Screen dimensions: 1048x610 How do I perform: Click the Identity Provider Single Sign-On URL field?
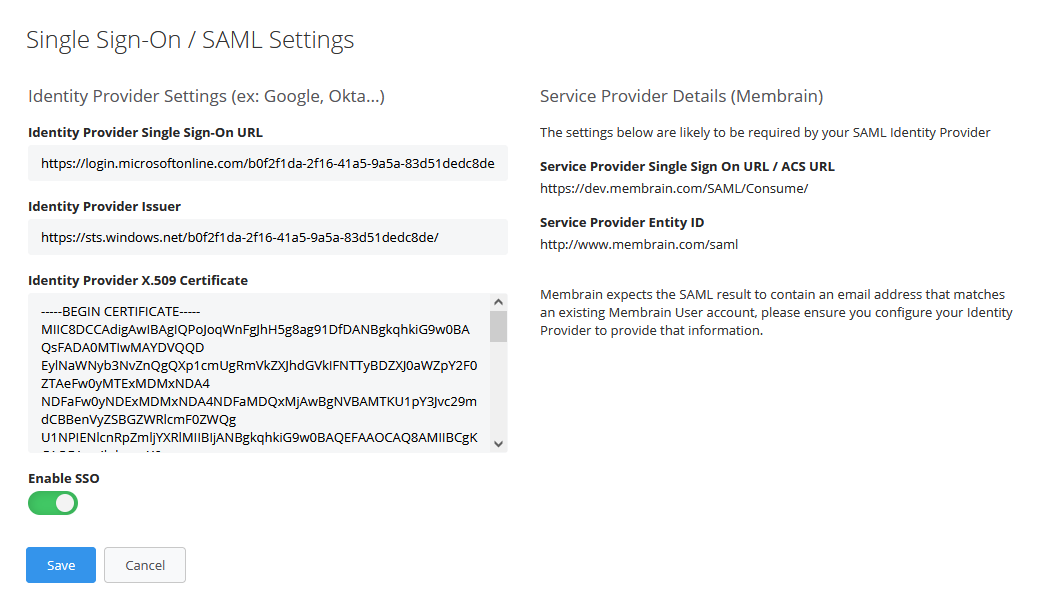(x=268, y=163)
